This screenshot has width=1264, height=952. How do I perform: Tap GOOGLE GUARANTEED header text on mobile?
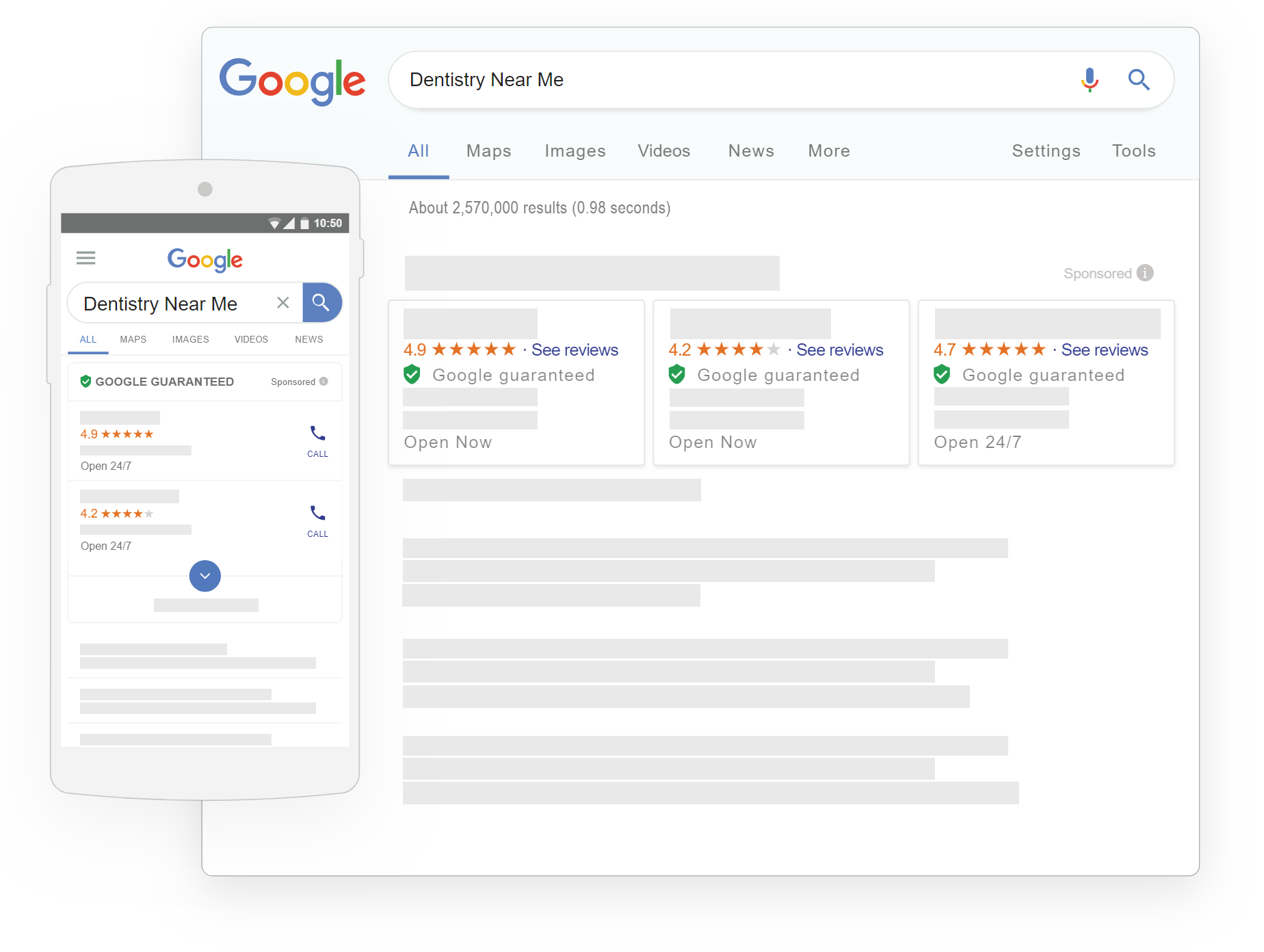pyautogui.click(x=165, y=382)
